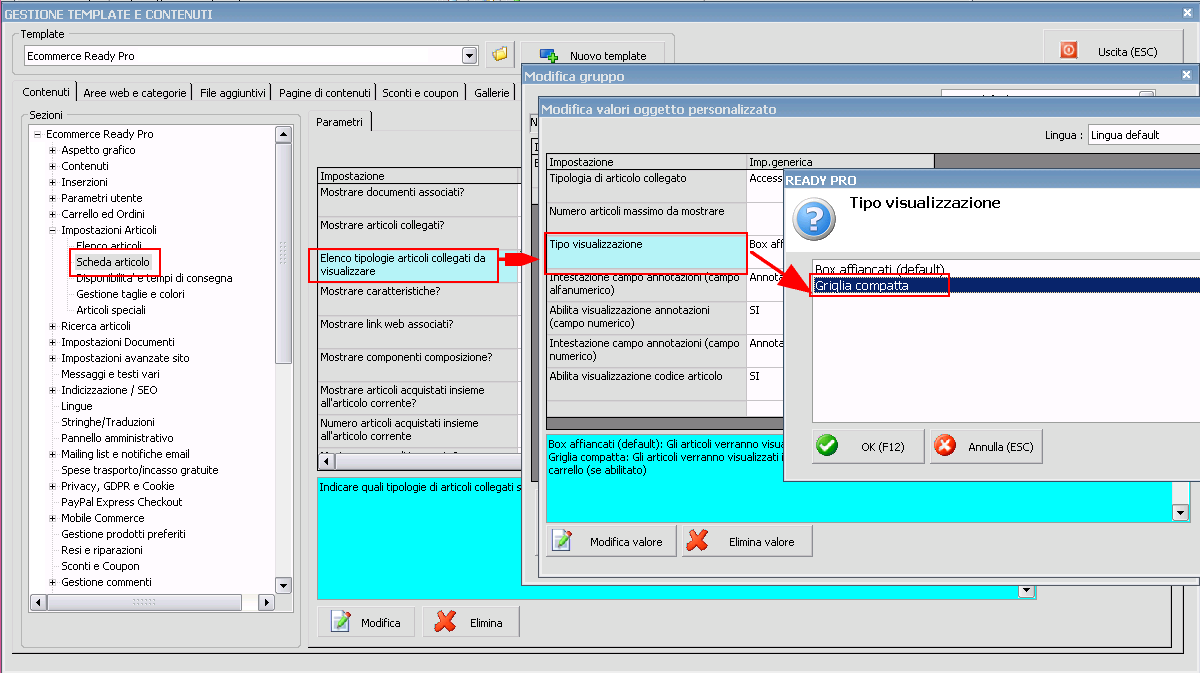Click the Modifica valore button
1200x673 pixels.
611,541
